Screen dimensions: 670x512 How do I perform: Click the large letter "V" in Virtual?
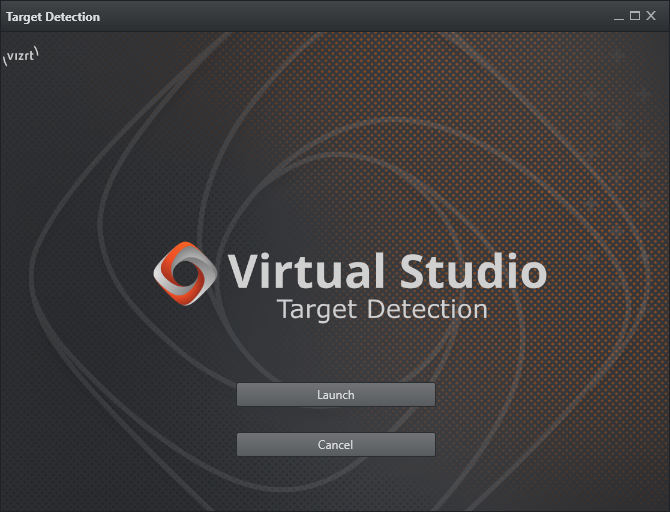point(245,272)
